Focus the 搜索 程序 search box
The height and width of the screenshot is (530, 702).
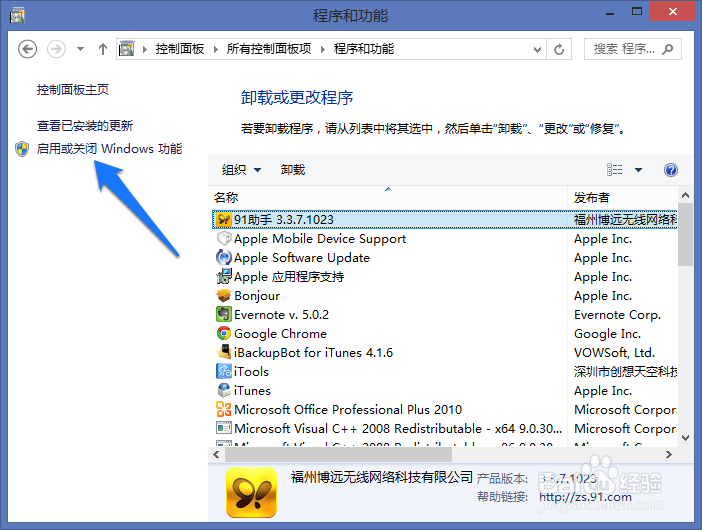pos(633,49)
